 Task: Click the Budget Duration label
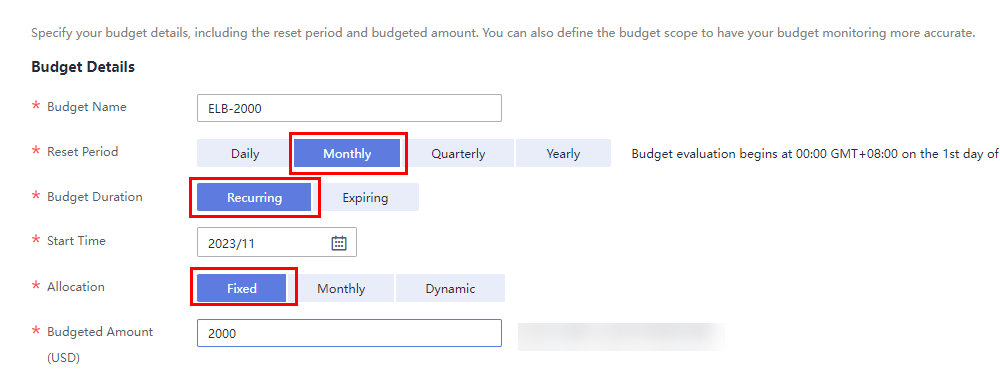[95, 196]
